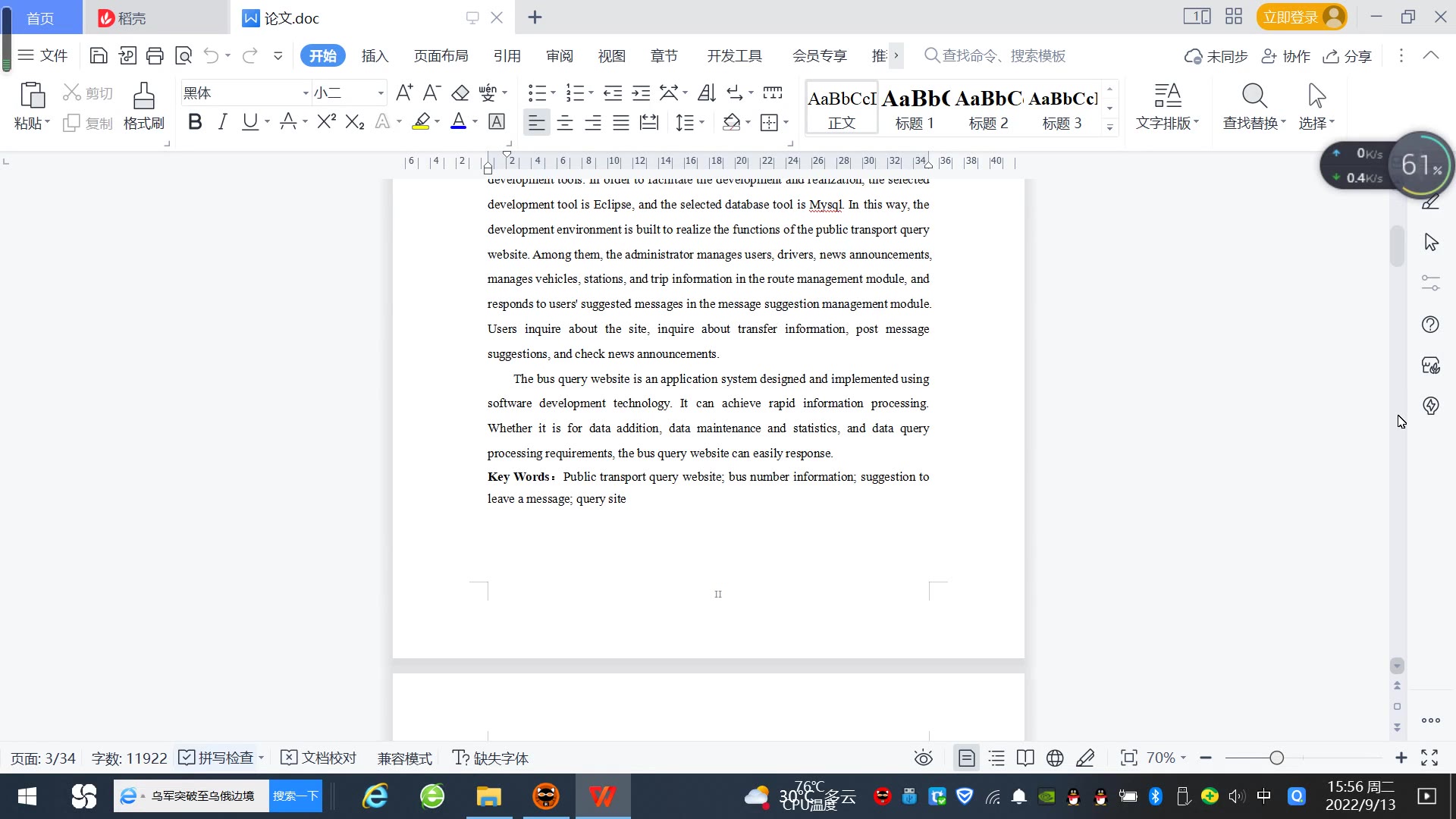1456x819 pixels.
Task: Click the print icon in quick toolbar
Action: pos(155,55)
